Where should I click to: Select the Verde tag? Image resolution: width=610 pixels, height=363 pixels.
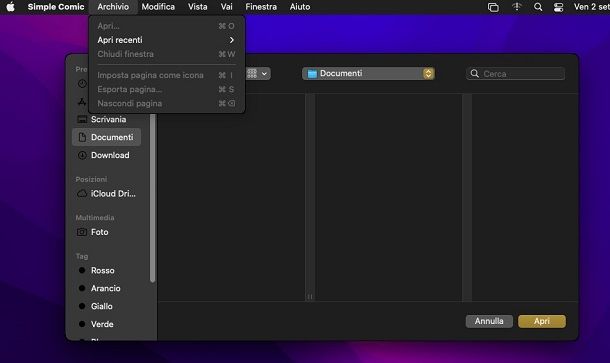pos(102,324)
